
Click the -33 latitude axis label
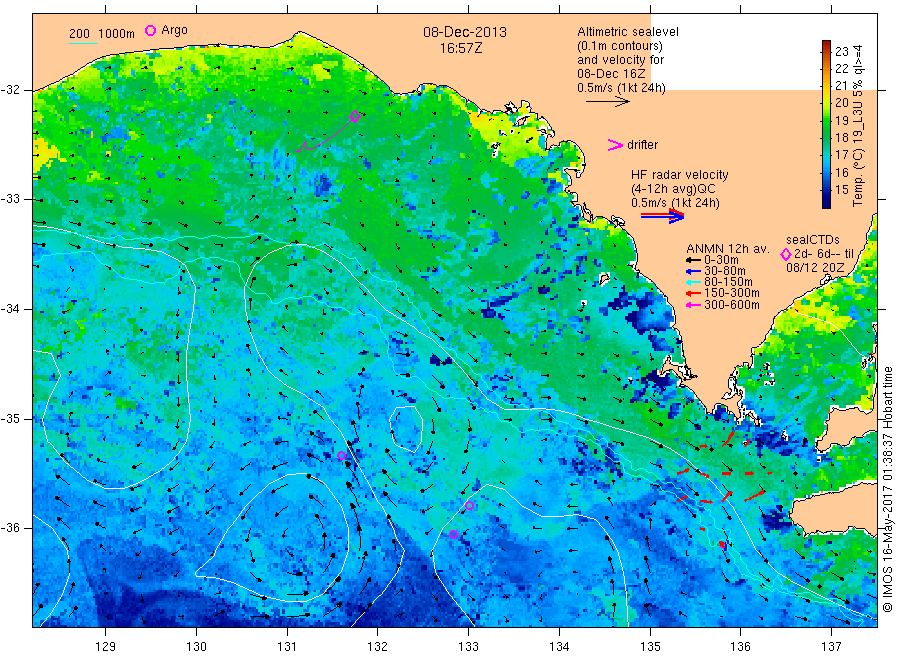[x=11, y=199]
